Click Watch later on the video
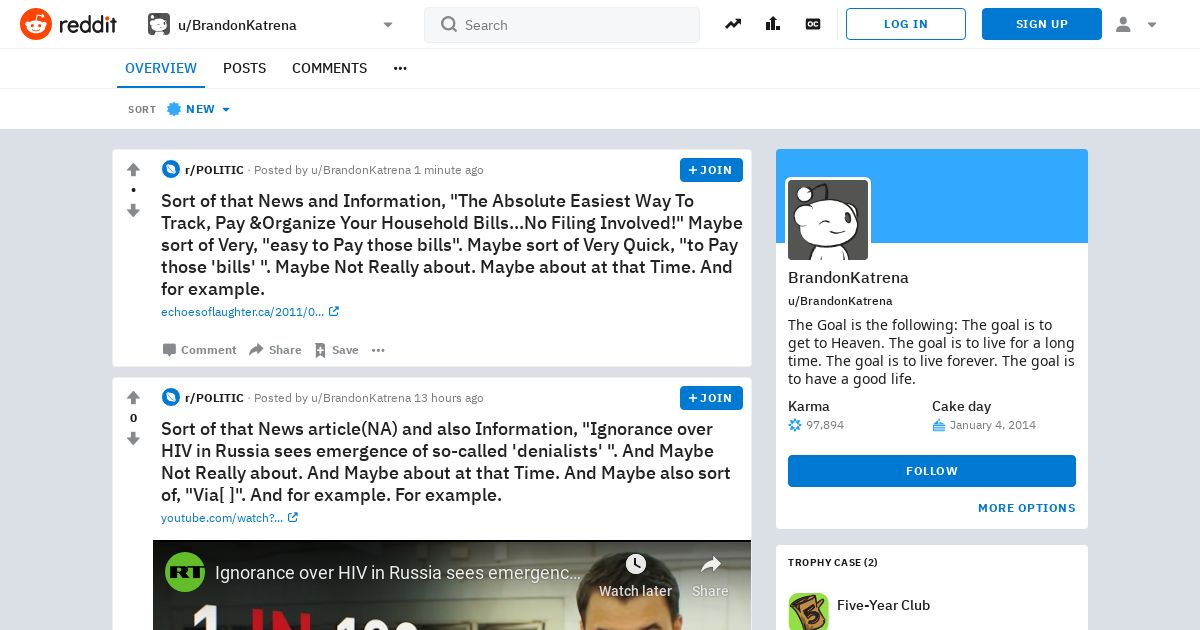This screenshot has width=1200, height=630. pos(635,577)
